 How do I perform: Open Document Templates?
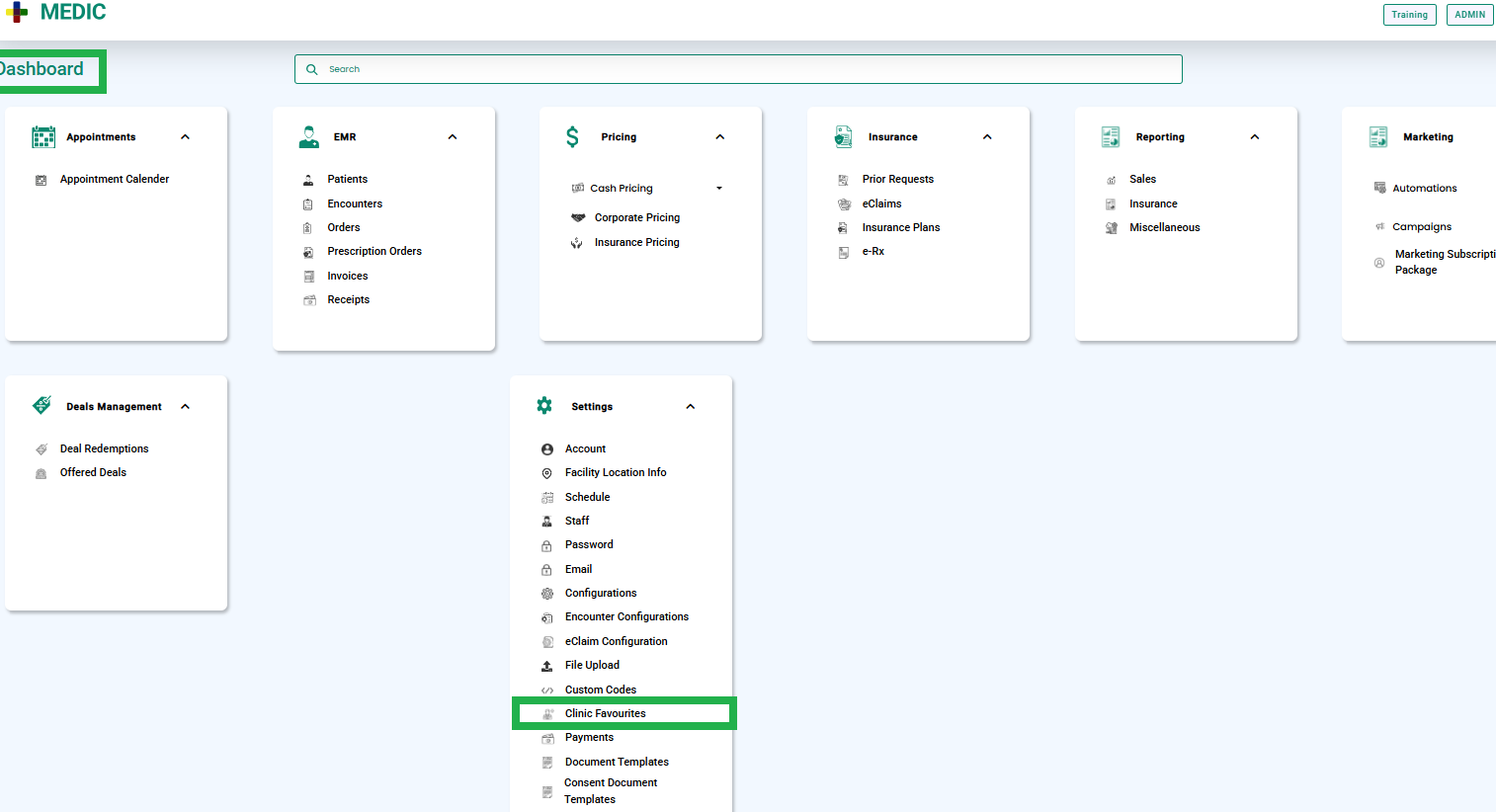pos(617,762)
